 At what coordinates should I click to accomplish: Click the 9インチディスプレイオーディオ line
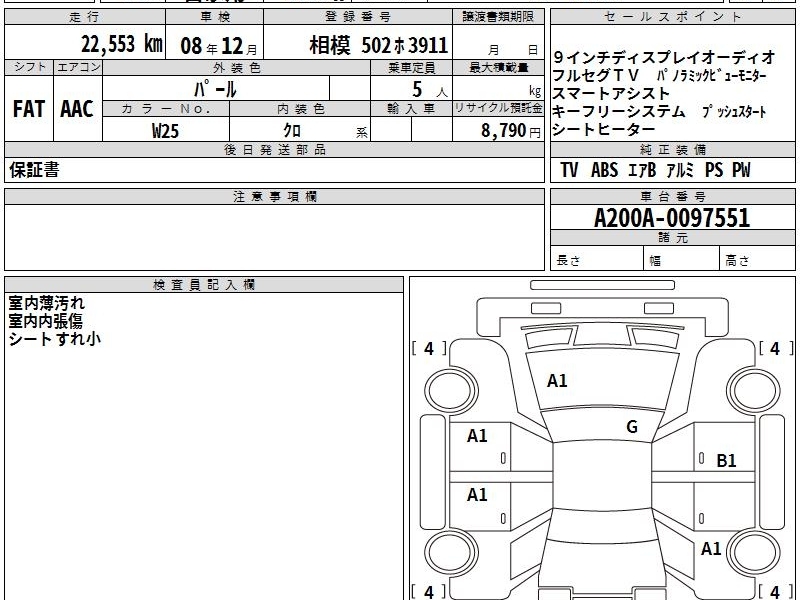point(664,57)
